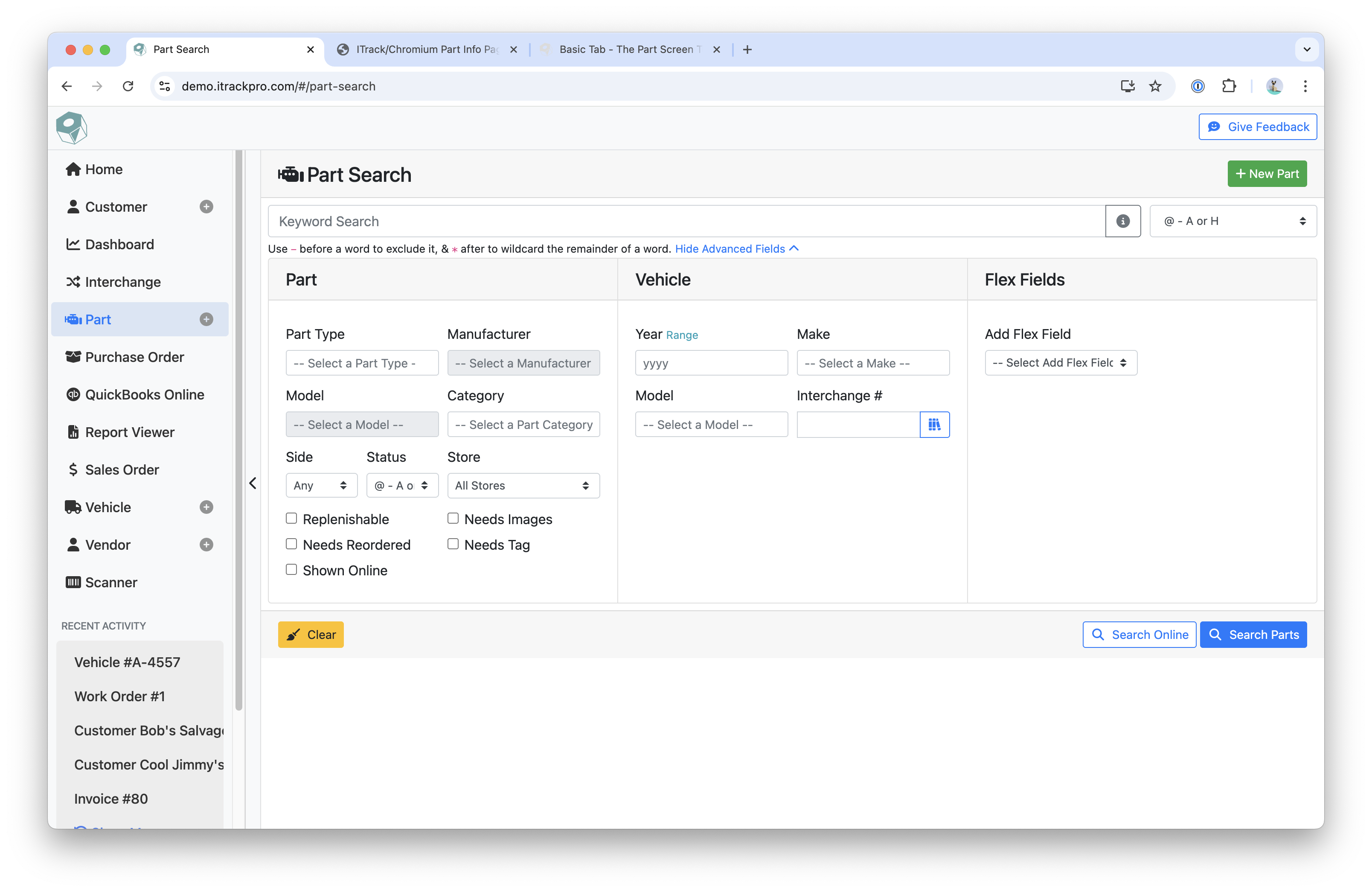Toggle the Shown Online checkbox
The height and width of the screenshot is (892, 1372).
pos(292,570)
